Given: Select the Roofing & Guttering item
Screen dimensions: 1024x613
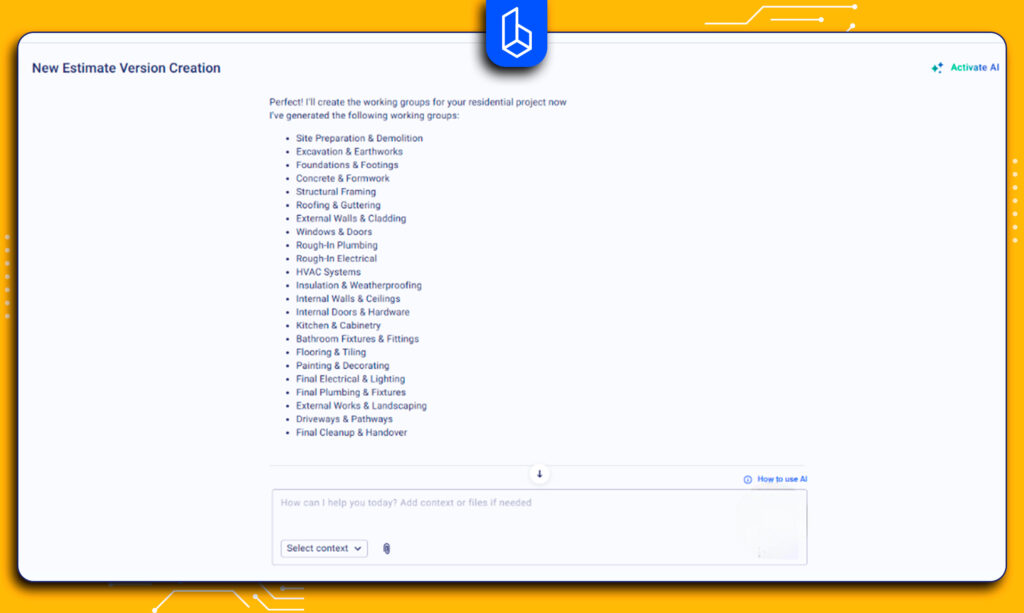Looking at the screenshot, I should coord(338,205).
